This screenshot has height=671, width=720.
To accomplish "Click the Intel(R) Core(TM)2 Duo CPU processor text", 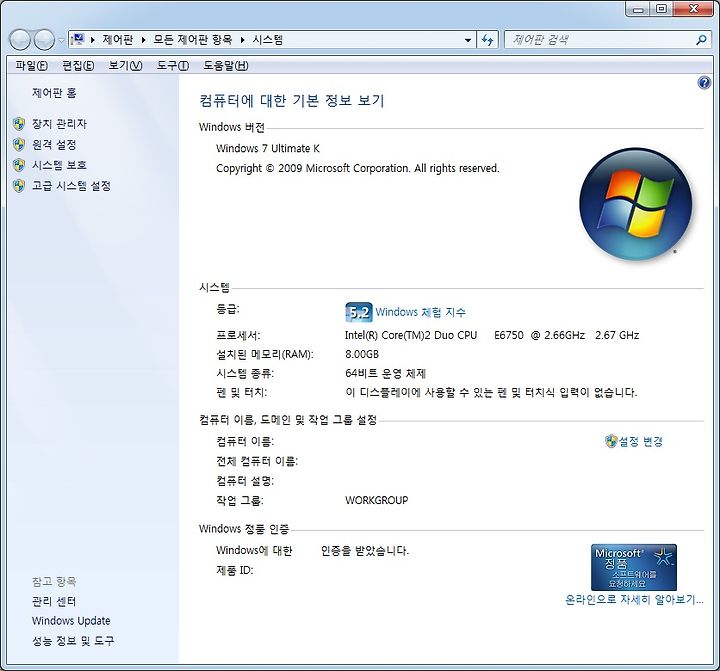I will (411, 335).
